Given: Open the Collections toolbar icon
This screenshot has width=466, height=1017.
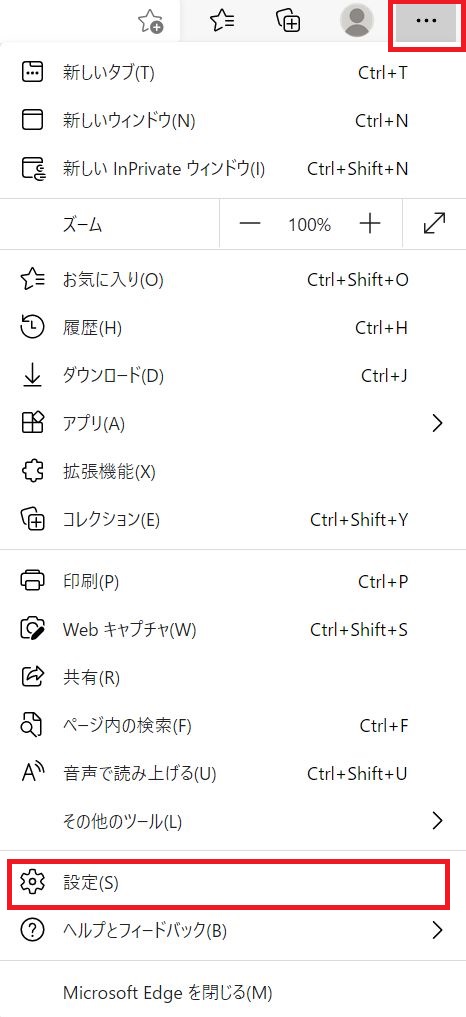Looking at the screenshot, I should (288, 21).
